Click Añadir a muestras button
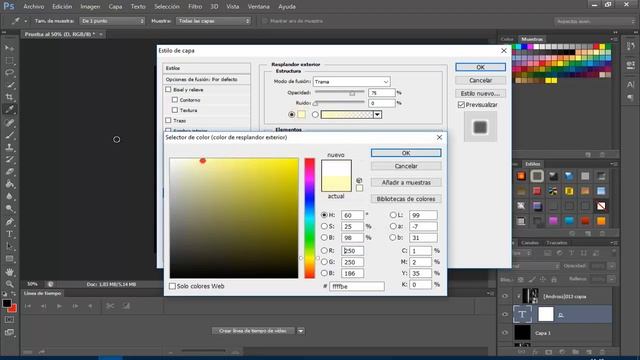The width and height of the screenshot is (640, 360). click(x=406, y=182)
